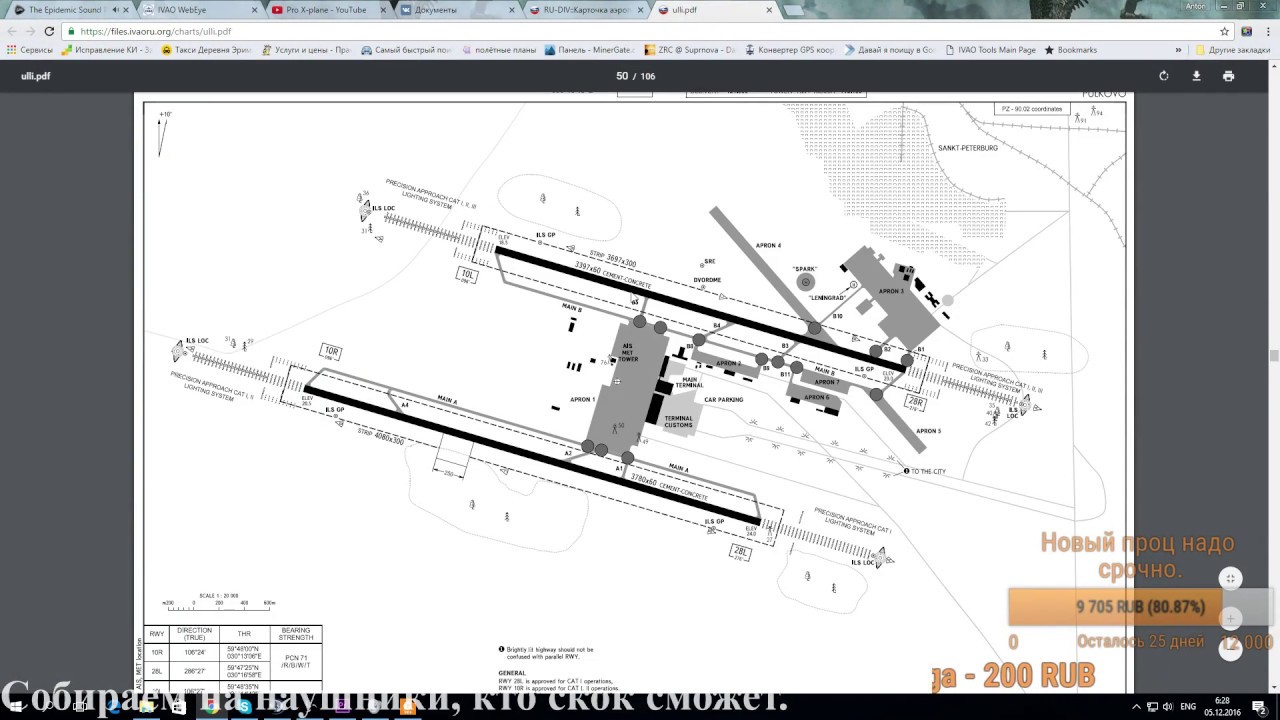
Task: Click the '10L' runway designator box
Action: 467,273
